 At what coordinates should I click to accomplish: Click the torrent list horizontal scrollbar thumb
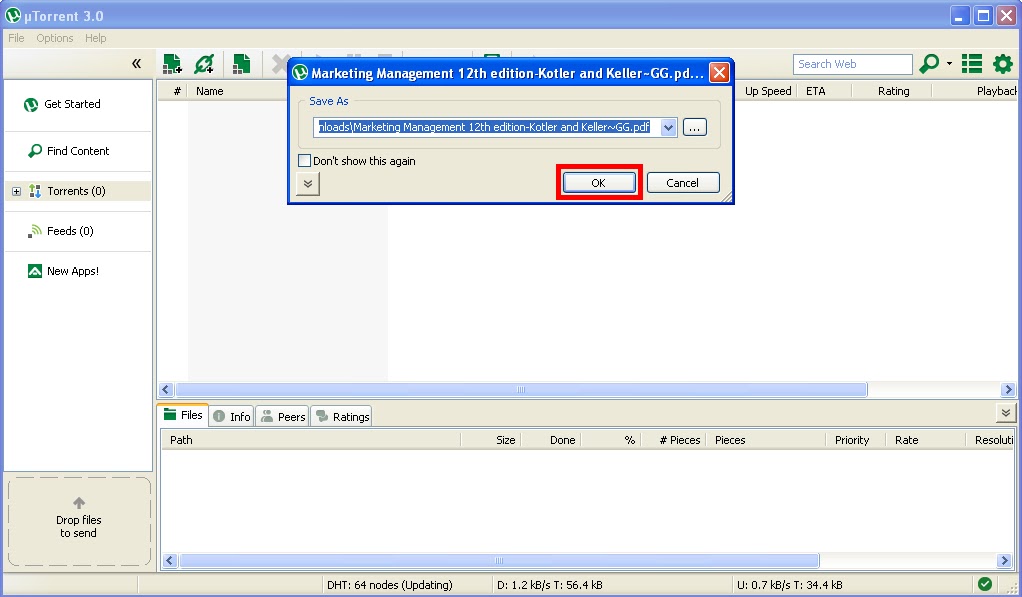click(x=521, y=390)
